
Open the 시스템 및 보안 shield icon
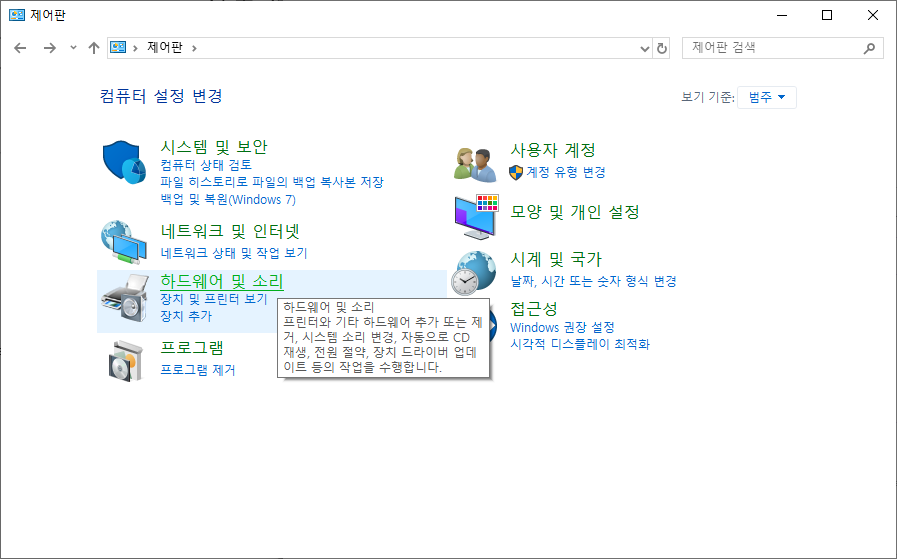[124, 162]
